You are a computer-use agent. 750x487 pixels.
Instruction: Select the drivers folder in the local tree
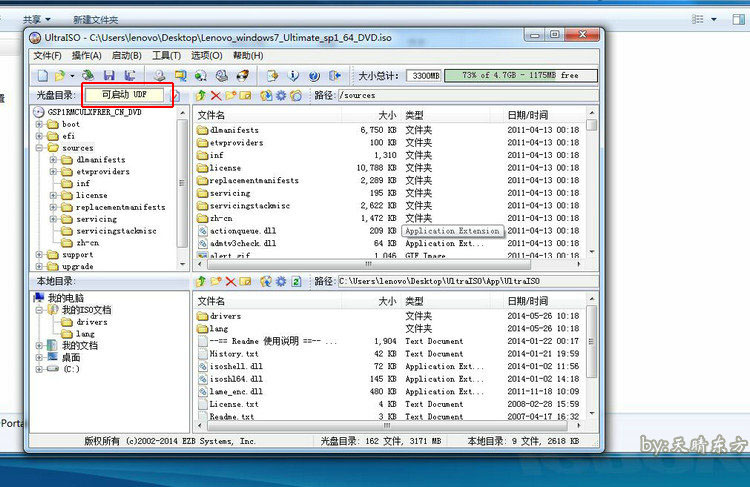point(91,322)
